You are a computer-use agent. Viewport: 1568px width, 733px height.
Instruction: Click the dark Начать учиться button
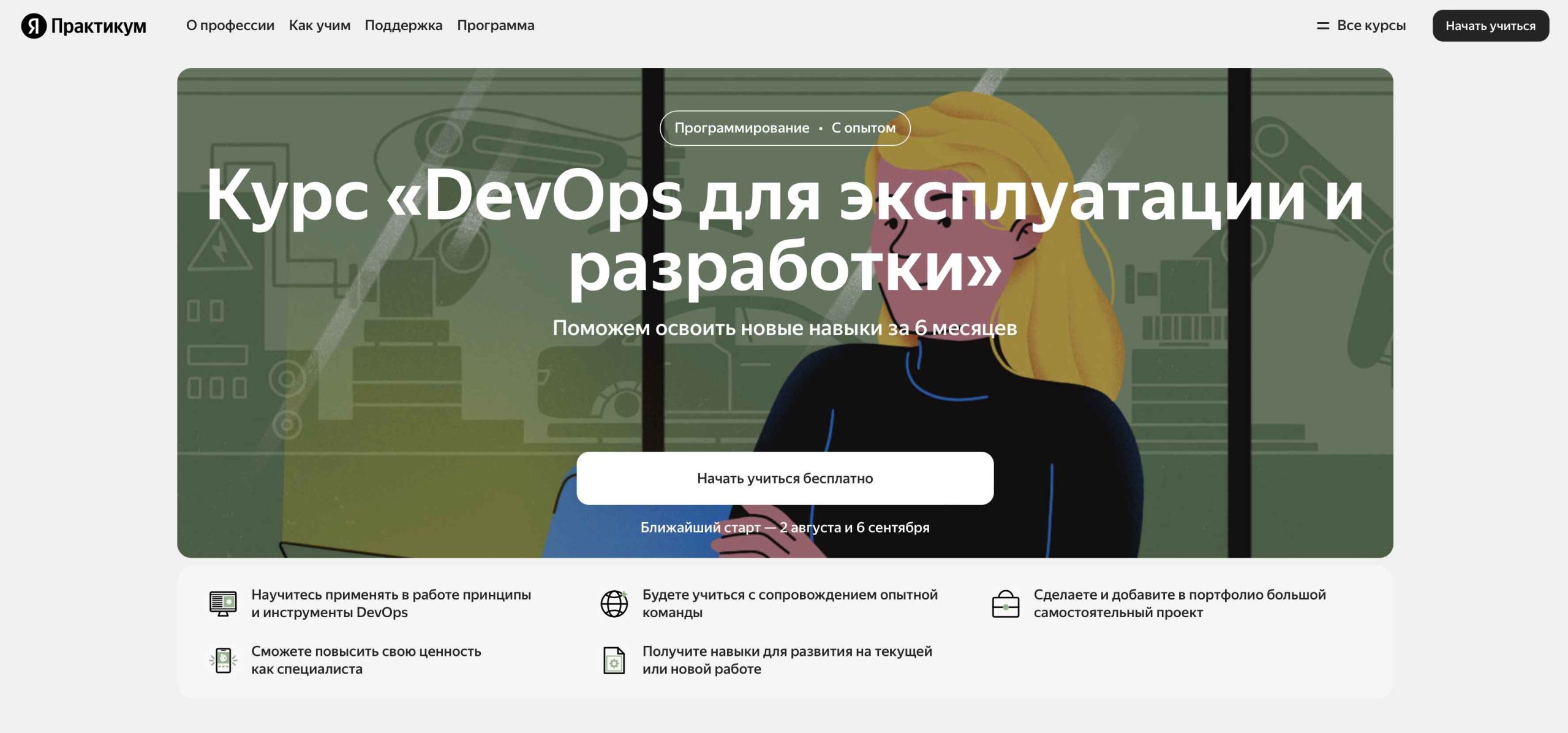(1490, 26)
